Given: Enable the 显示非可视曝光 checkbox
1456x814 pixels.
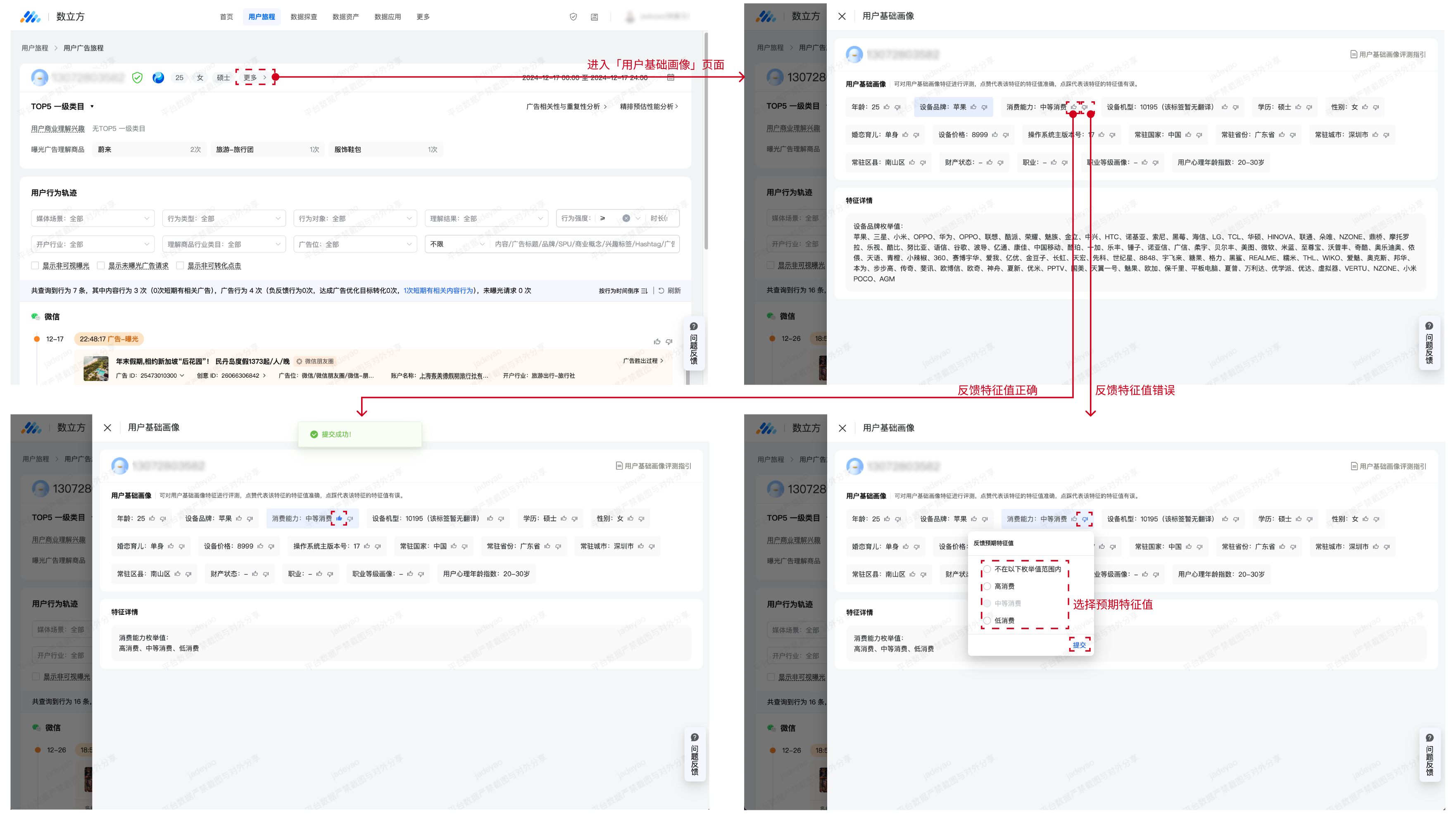Looking at the screenshot, I should click(35, 266).
